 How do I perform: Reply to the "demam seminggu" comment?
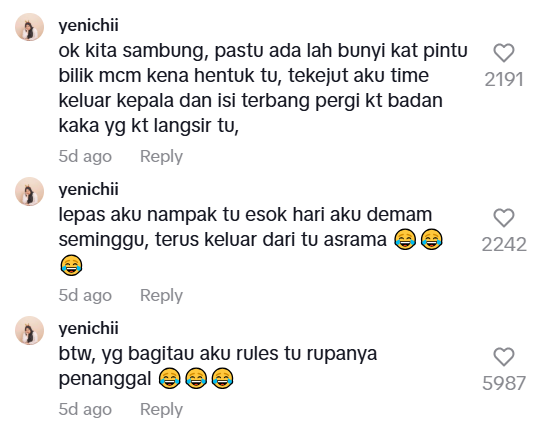pyautogui.click(x=161, y=296)
